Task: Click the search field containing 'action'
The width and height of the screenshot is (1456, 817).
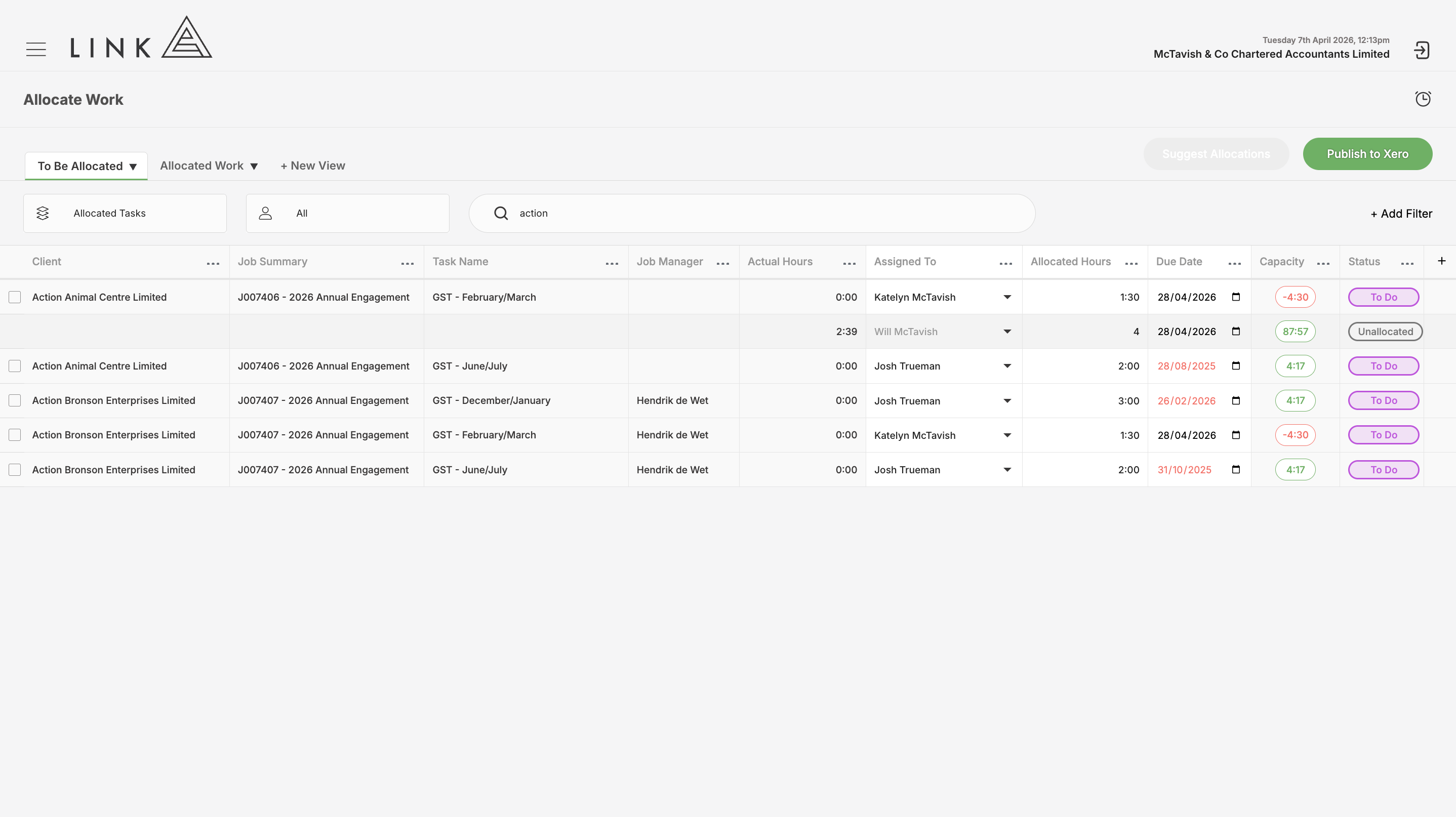Action: tap(752, 213)
